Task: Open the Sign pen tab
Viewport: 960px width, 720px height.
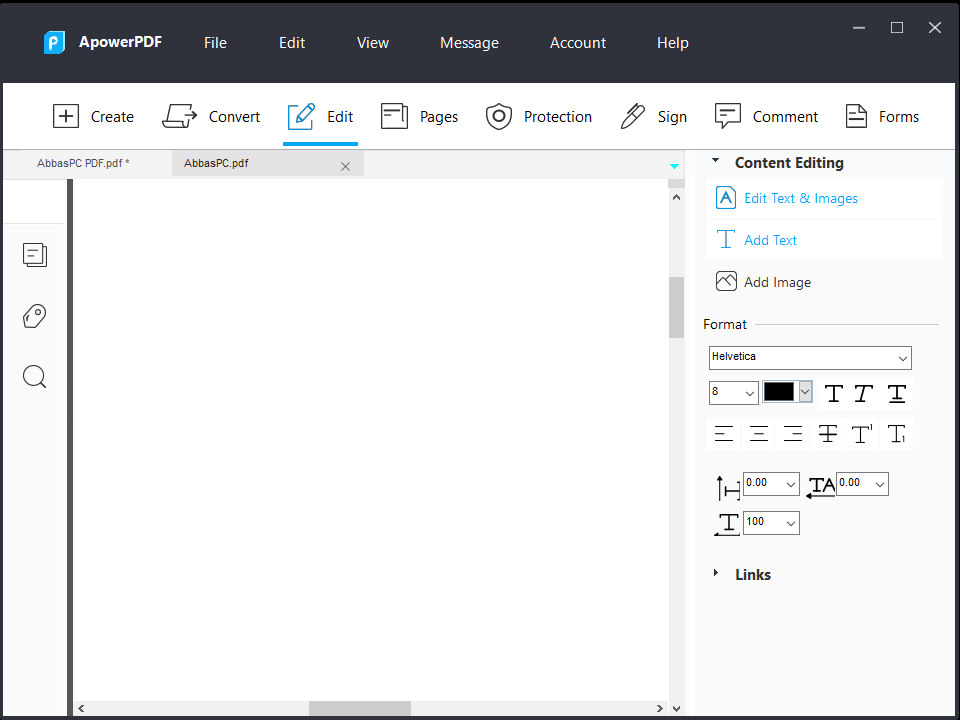Action: (653, 116)
